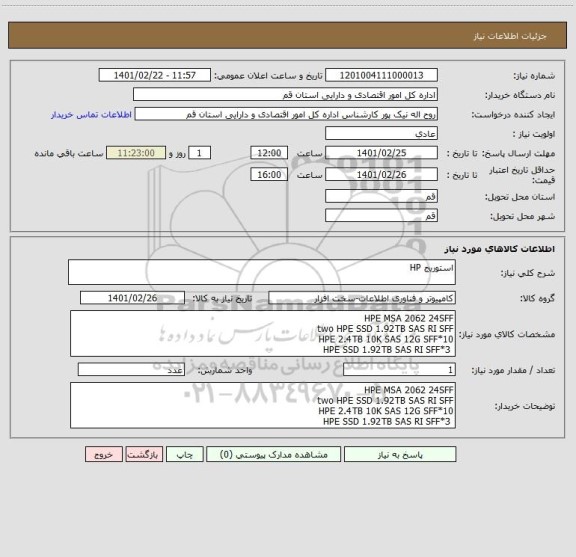The height and width of the screenshot is (557, 576).
Task: Click the گروه کالا label
Action: click(537, 298)
